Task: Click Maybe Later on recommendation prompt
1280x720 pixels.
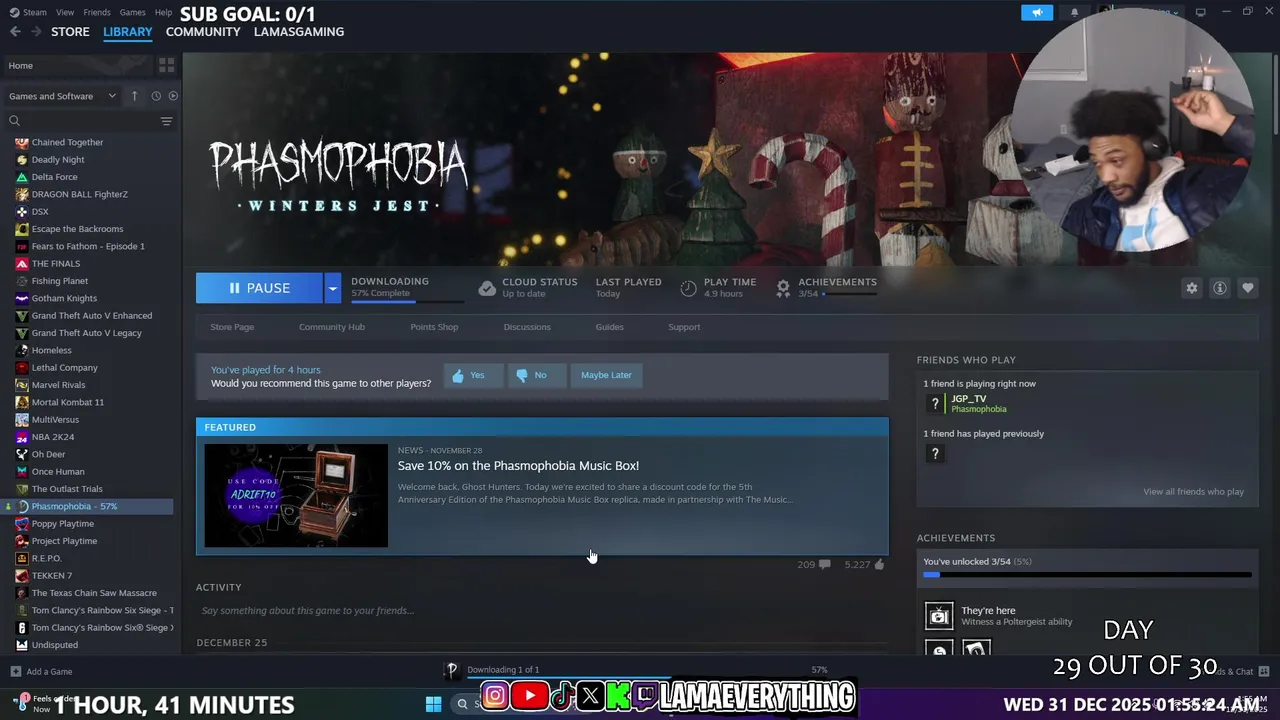Action: 606,375
